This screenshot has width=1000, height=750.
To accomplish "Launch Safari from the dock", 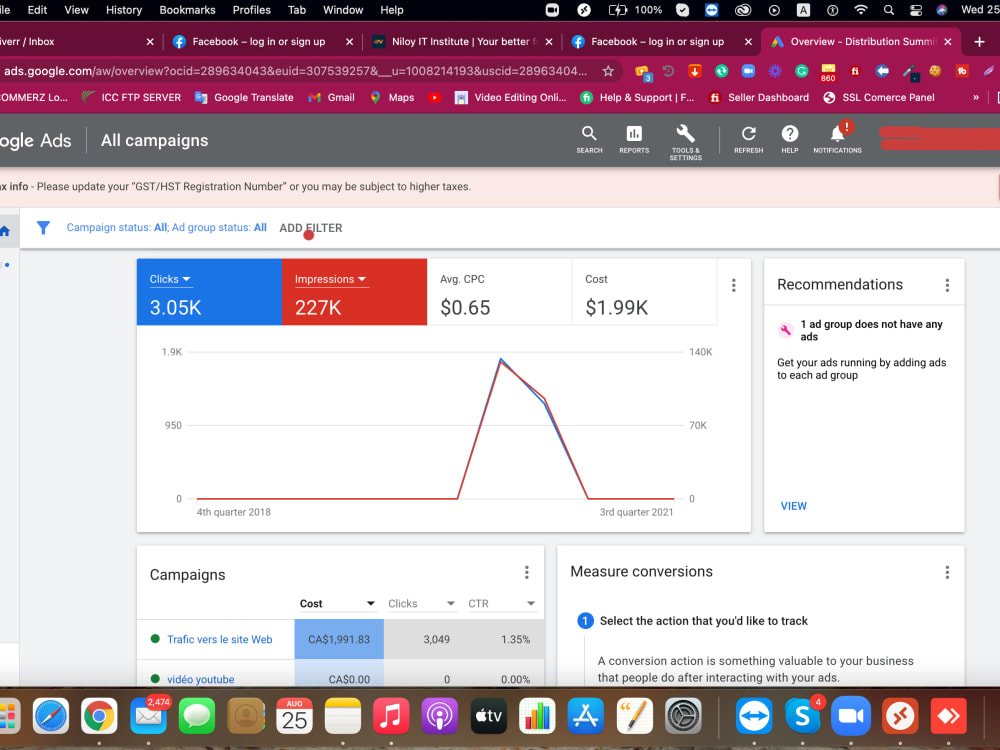I will [x=50, y=716].
